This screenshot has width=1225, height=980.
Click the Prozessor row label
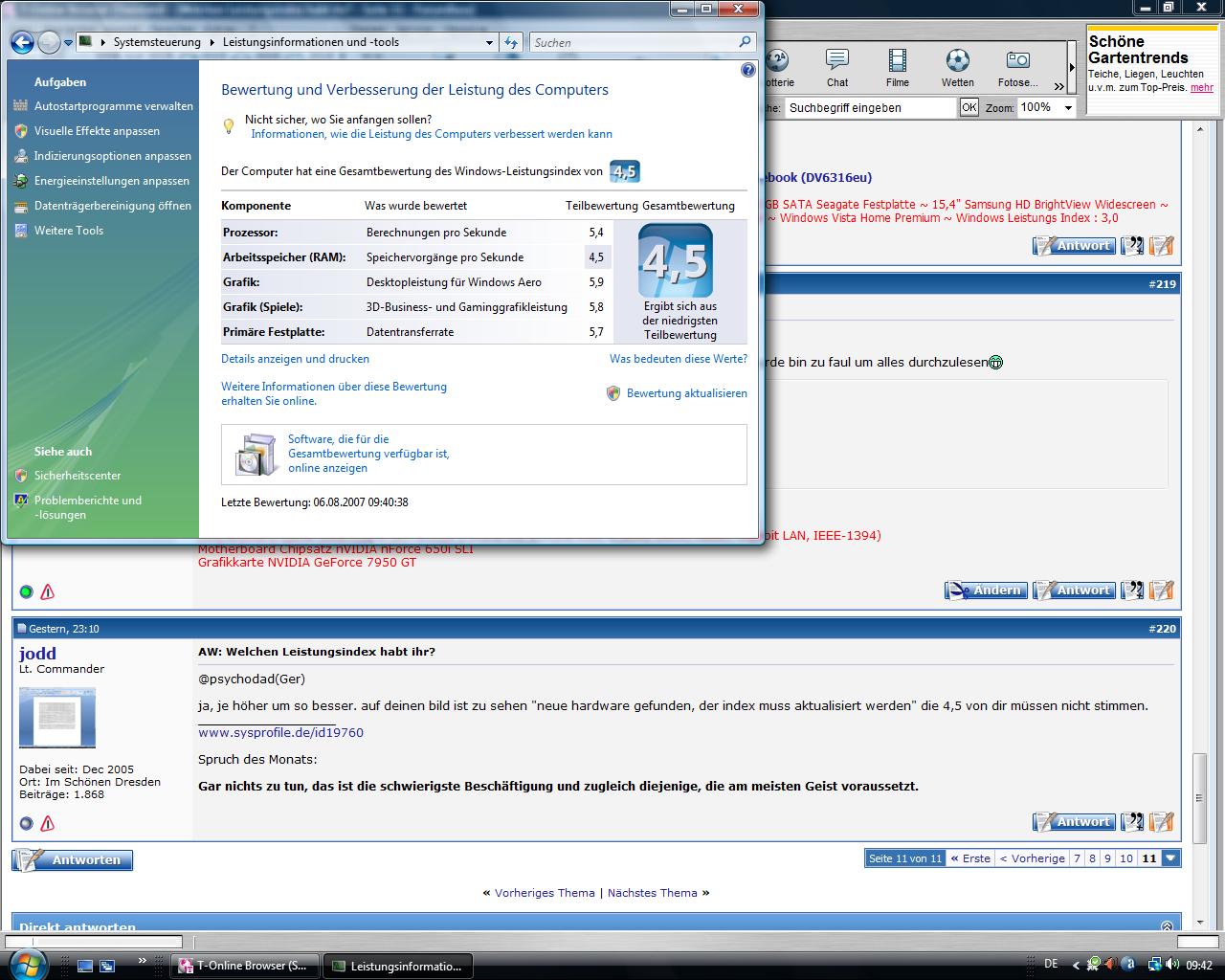pos(251,233)
